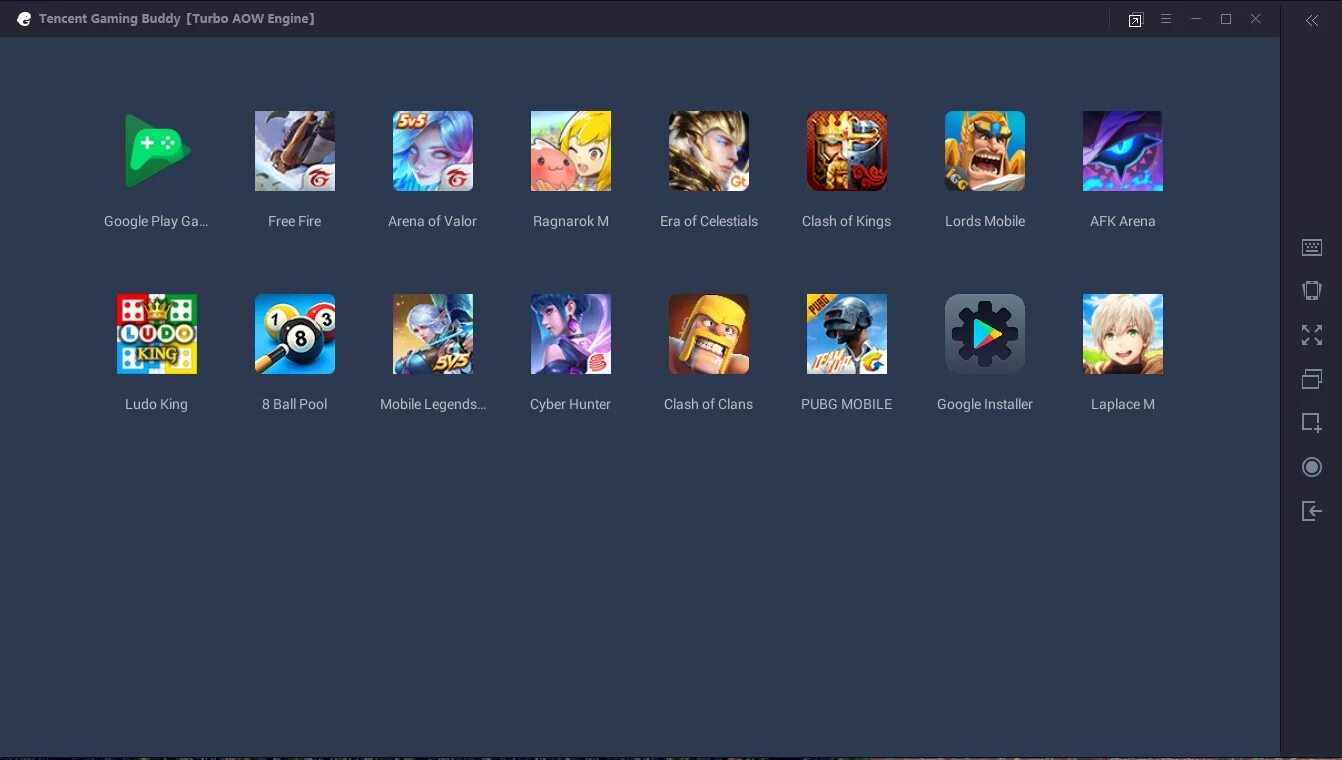Viewport: 1342px width, 760px height.
Task: Click the 'Clash of Clans' label text
Action: coord(709,404)
